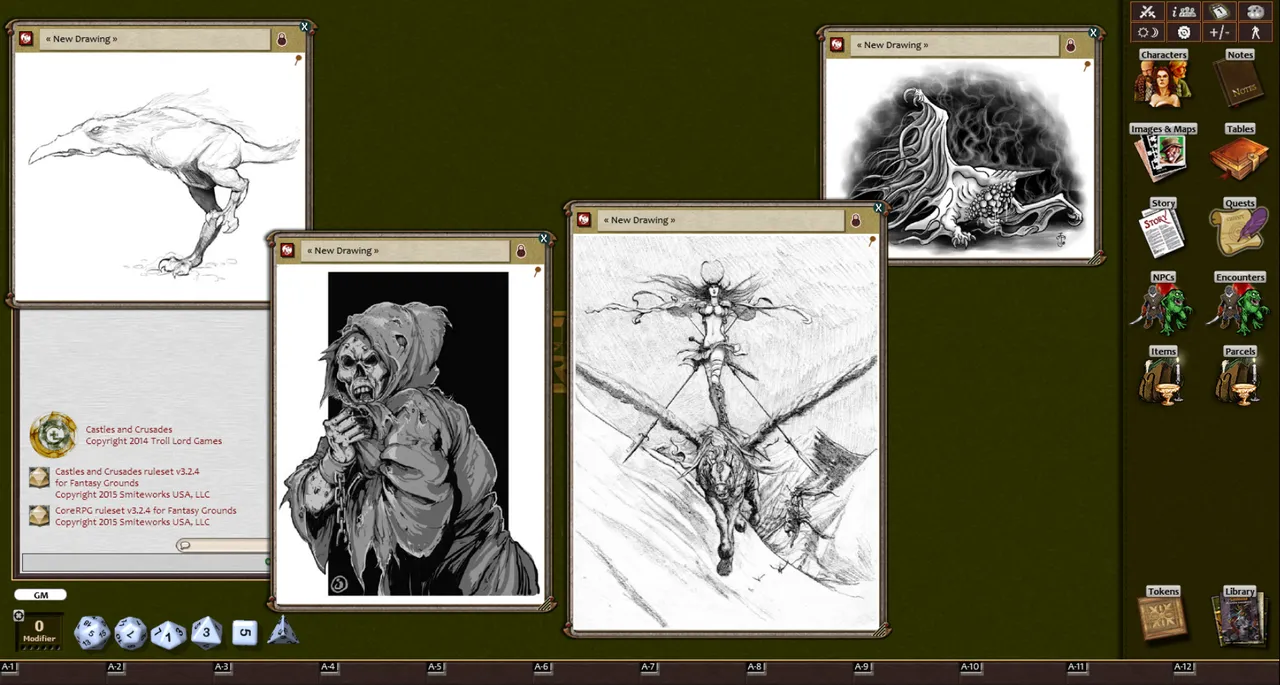Viewport: 1280px width, 685px height.
Task: Select hotkey slot A-8
Action: coord(755,667)
